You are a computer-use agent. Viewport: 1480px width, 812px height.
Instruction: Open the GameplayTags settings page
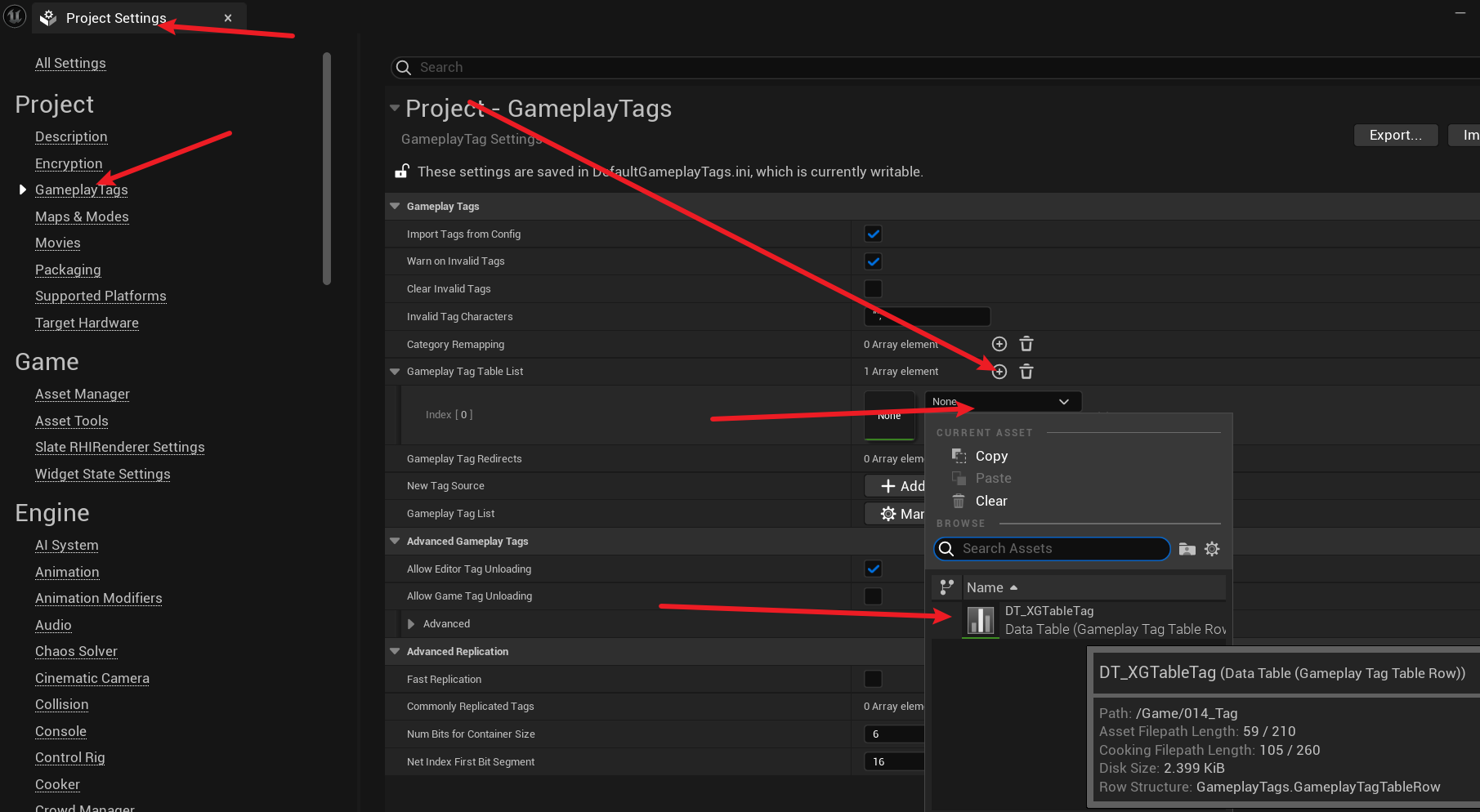(x=82, y=190)
